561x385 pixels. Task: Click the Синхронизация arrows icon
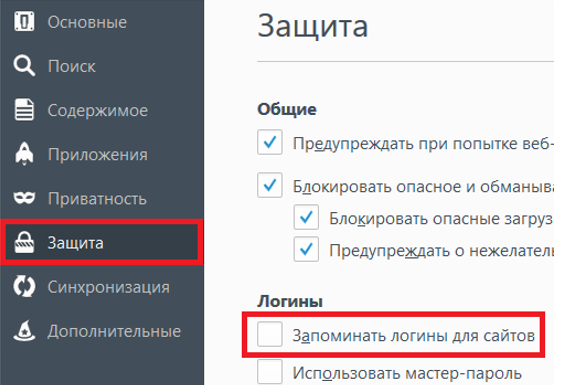pos(24,286)
